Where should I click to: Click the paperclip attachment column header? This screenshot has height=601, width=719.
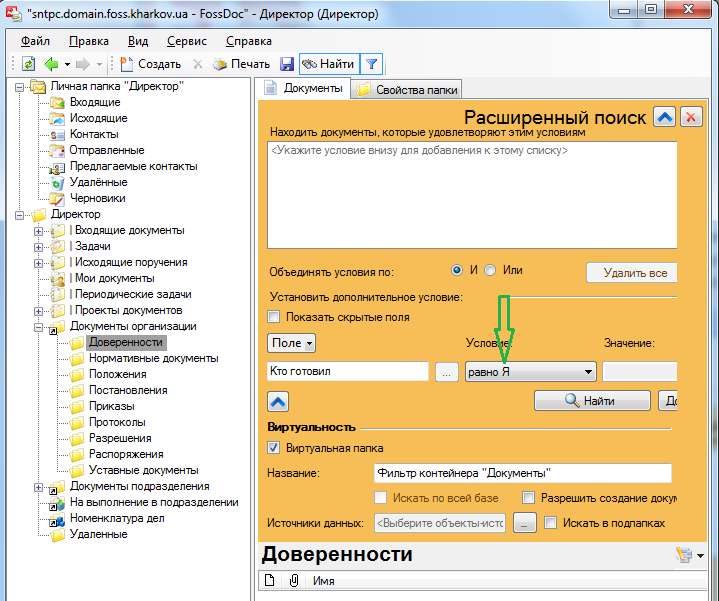[x=294, y=580]
